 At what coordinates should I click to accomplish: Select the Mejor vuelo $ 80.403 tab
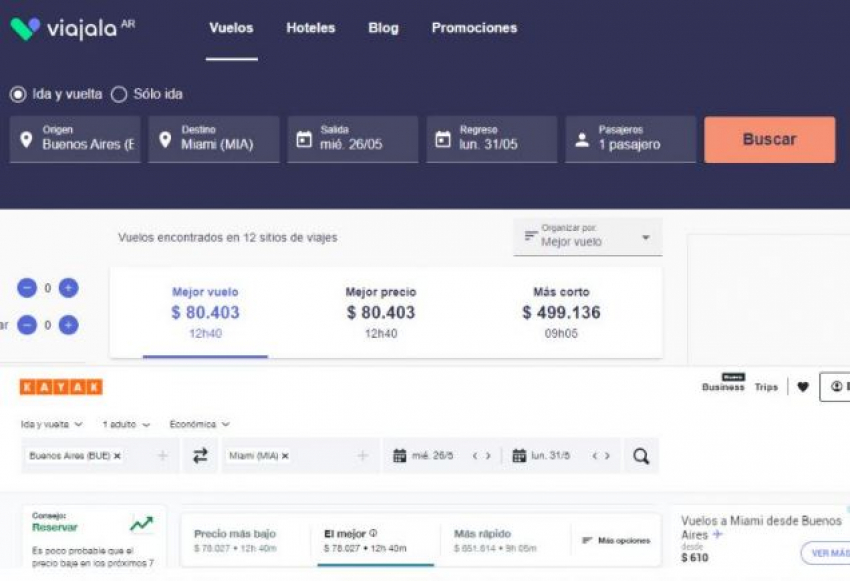pos(205,312)
